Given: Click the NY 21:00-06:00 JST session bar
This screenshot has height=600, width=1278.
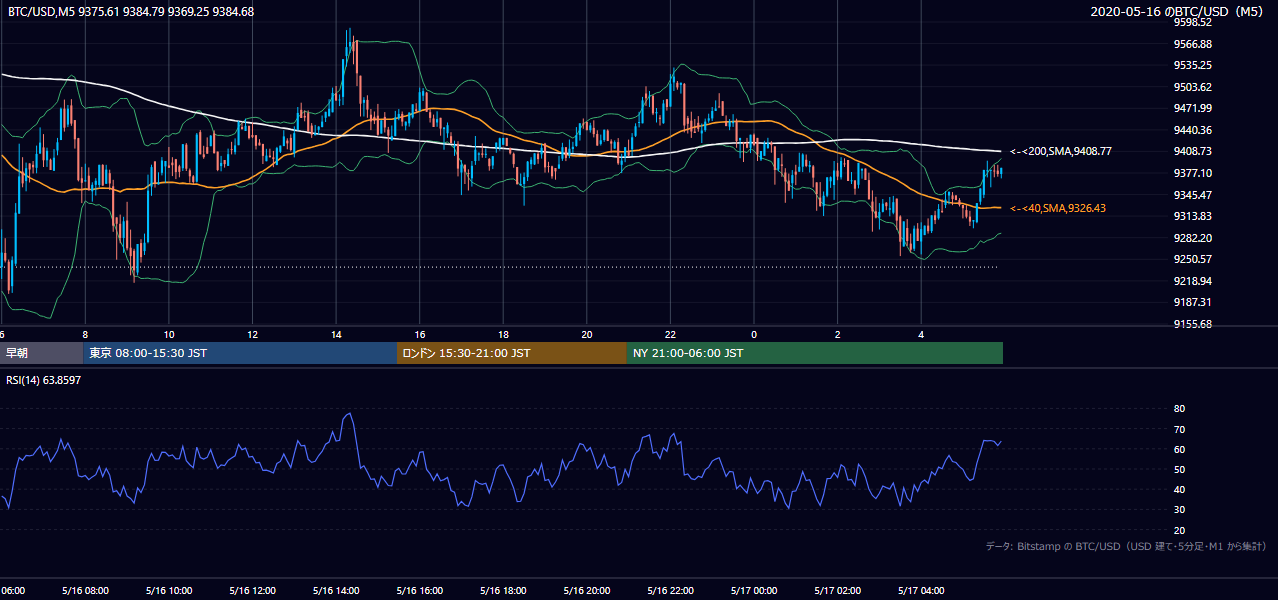Looking at the screenshot, I should (815, 353).
